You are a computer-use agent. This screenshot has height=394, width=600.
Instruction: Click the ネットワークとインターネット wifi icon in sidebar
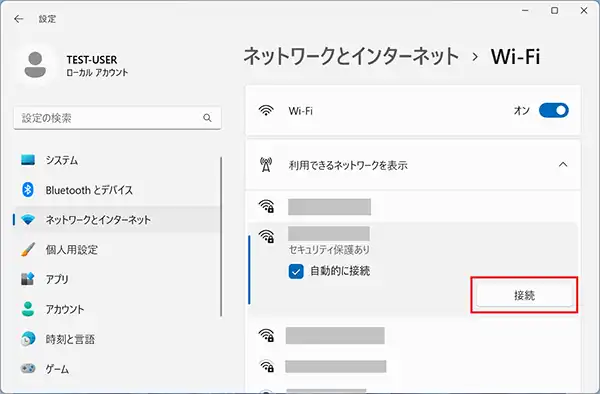point(28,220)
